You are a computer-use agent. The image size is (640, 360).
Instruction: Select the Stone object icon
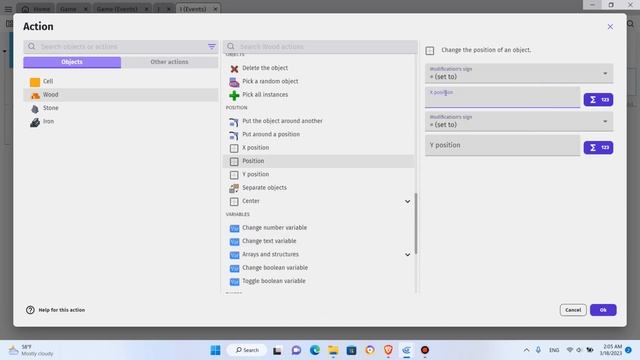pyautogui.click(x=35, y=109)
